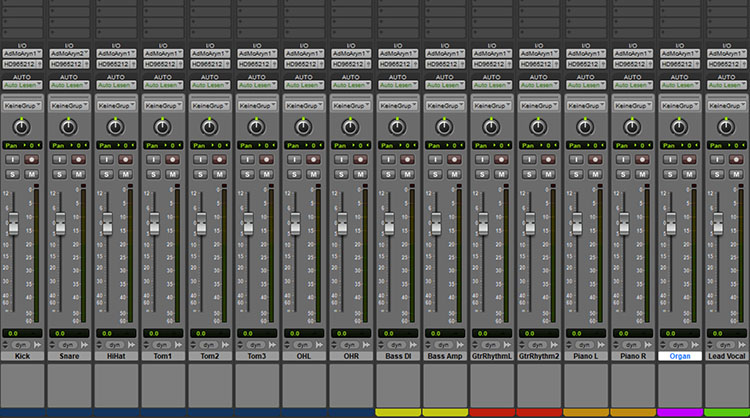The image size is (750, 418).
Task: Arm the OHL track for recording
Action: [313, 160]
